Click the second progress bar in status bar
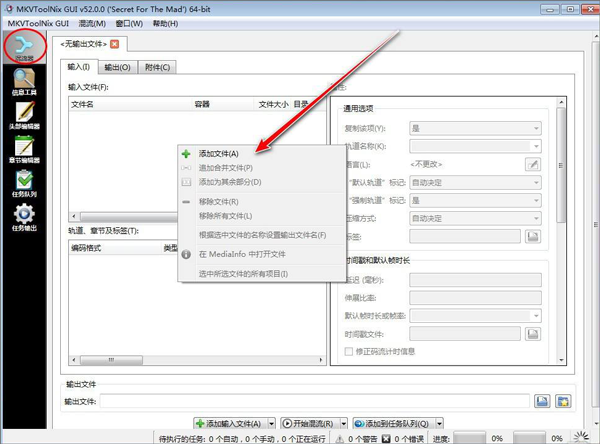600x444 pixels. pos(529,439)
